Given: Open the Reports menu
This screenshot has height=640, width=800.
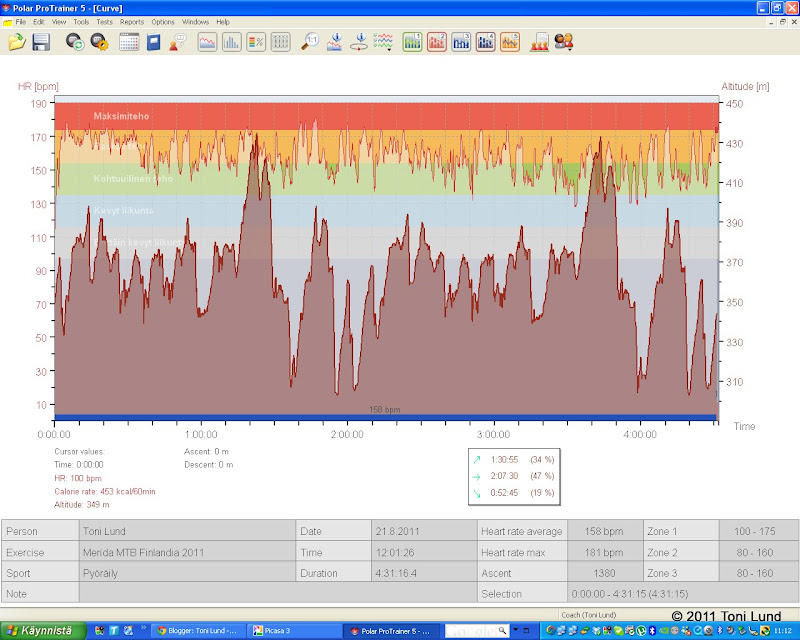Looking at the screenshot, I should 131,21.
